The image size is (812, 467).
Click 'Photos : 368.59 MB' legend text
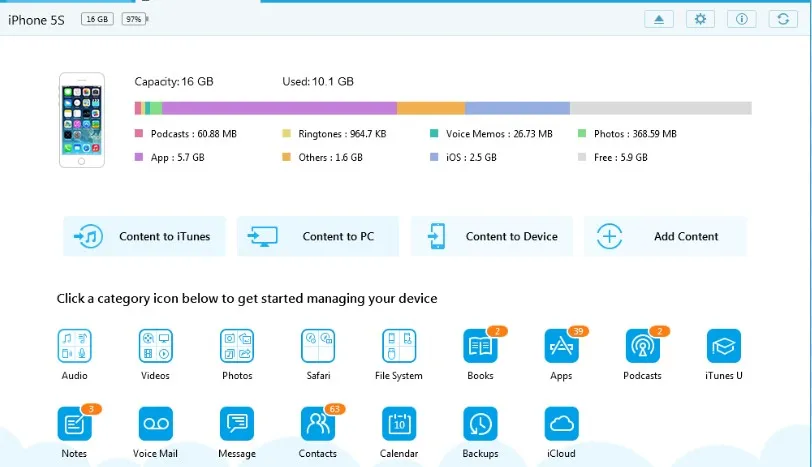click(635, 134)
